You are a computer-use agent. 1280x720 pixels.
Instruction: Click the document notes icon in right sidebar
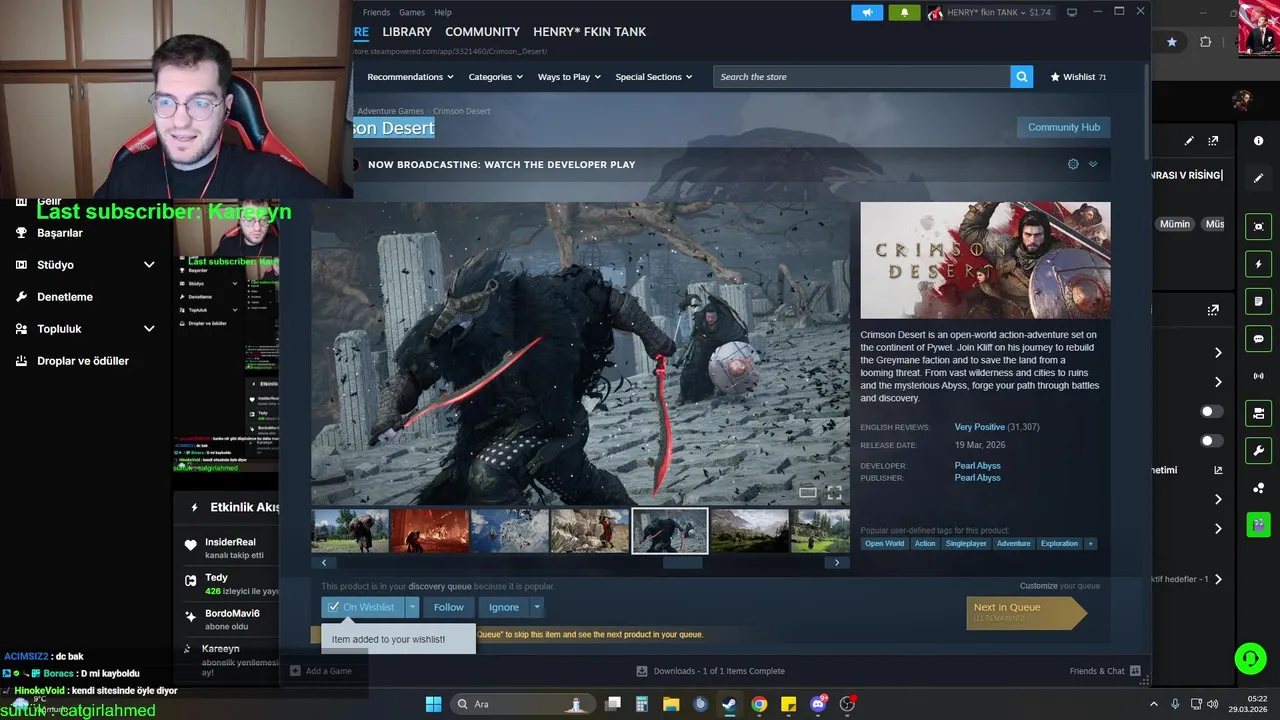click(x=1258, y=301)
